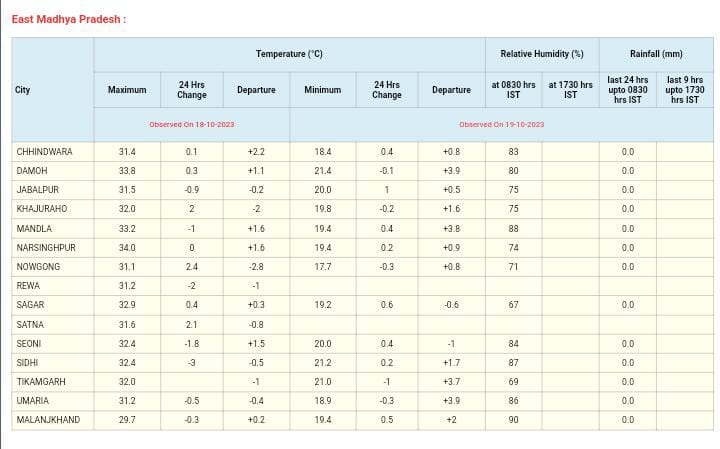Click the 'at 0830 hrs IST' header

[513, 90]
